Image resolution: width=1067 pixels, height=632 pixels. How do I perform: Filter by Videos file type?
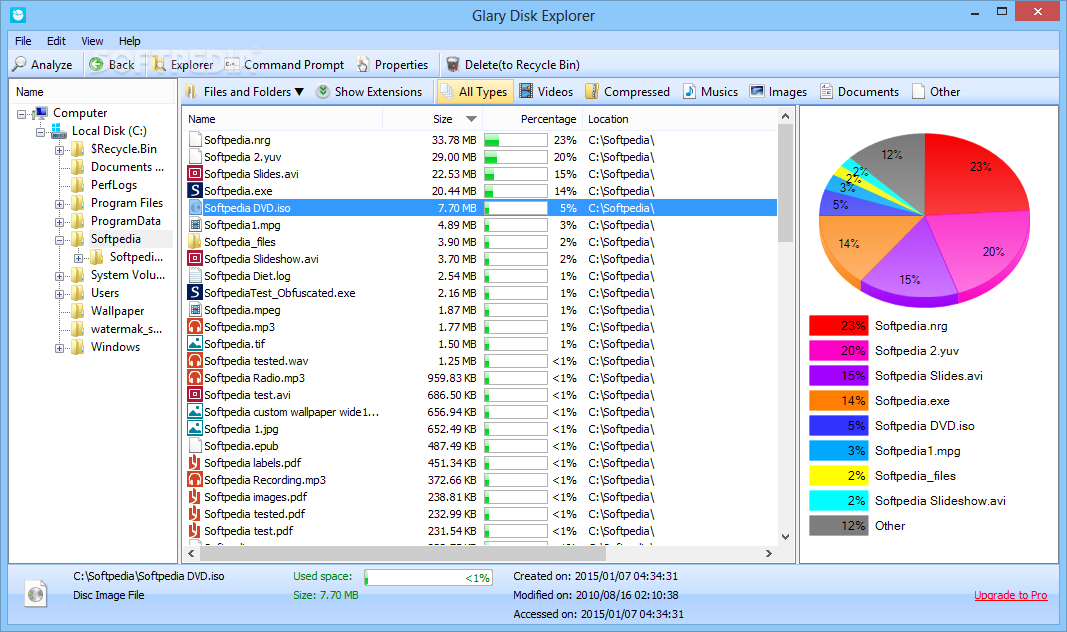click(x=546, y=91)
